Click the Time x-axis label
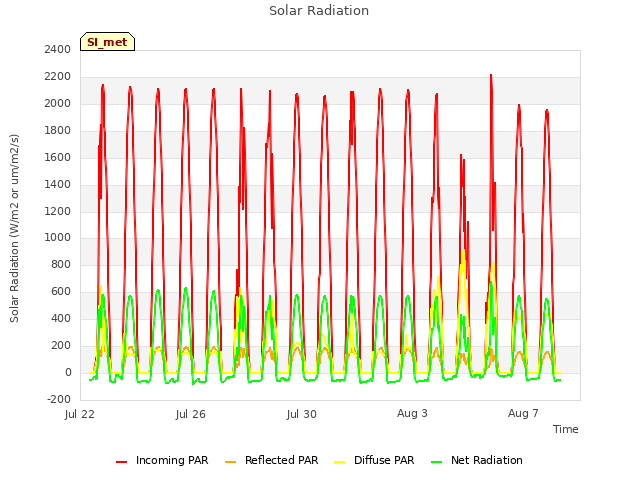640x480 pixels. click(x=565, y=429)
